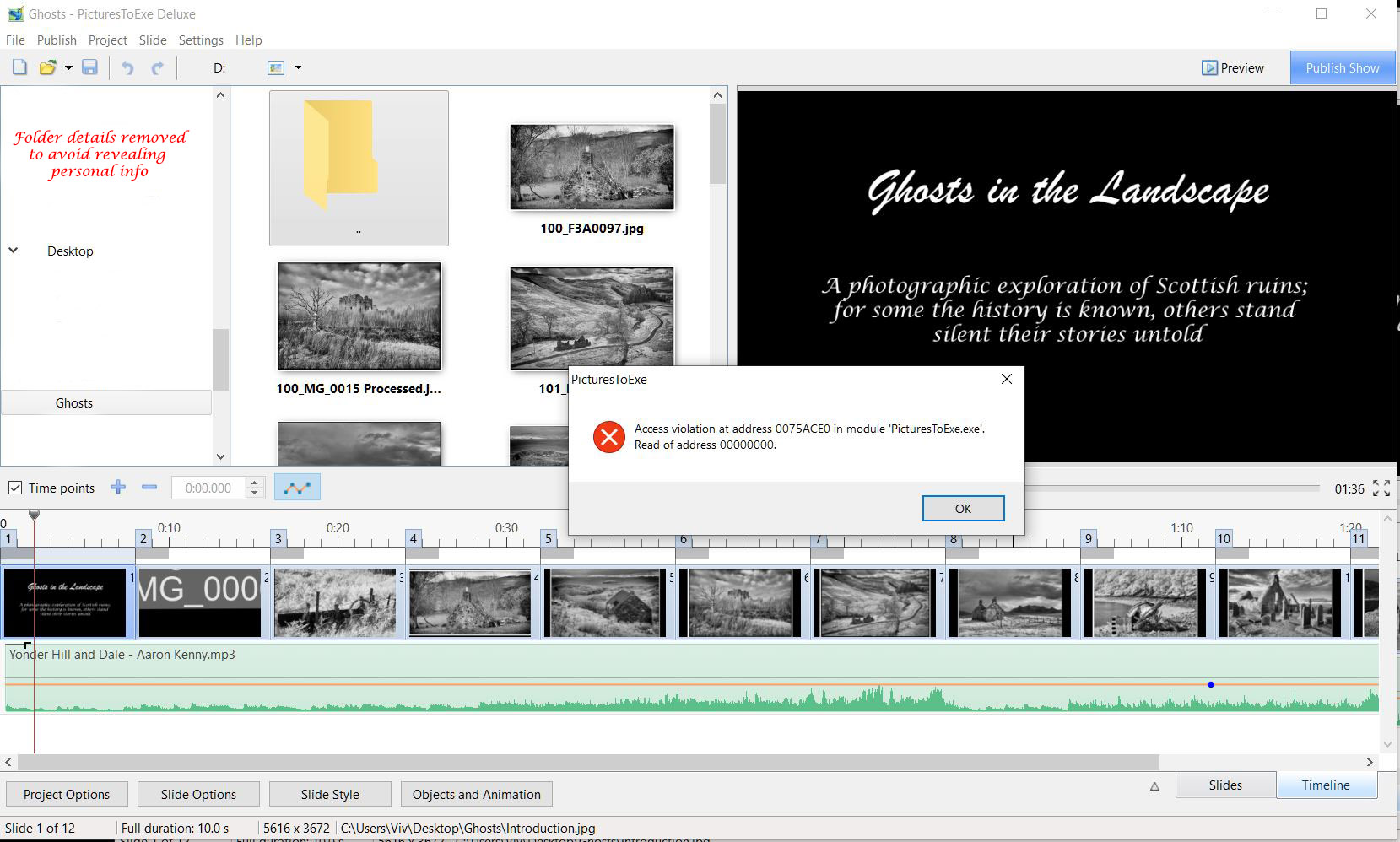This screenshot has height=842, width=1400.
Task: Click the New project icon
Action: click(19, 67)
